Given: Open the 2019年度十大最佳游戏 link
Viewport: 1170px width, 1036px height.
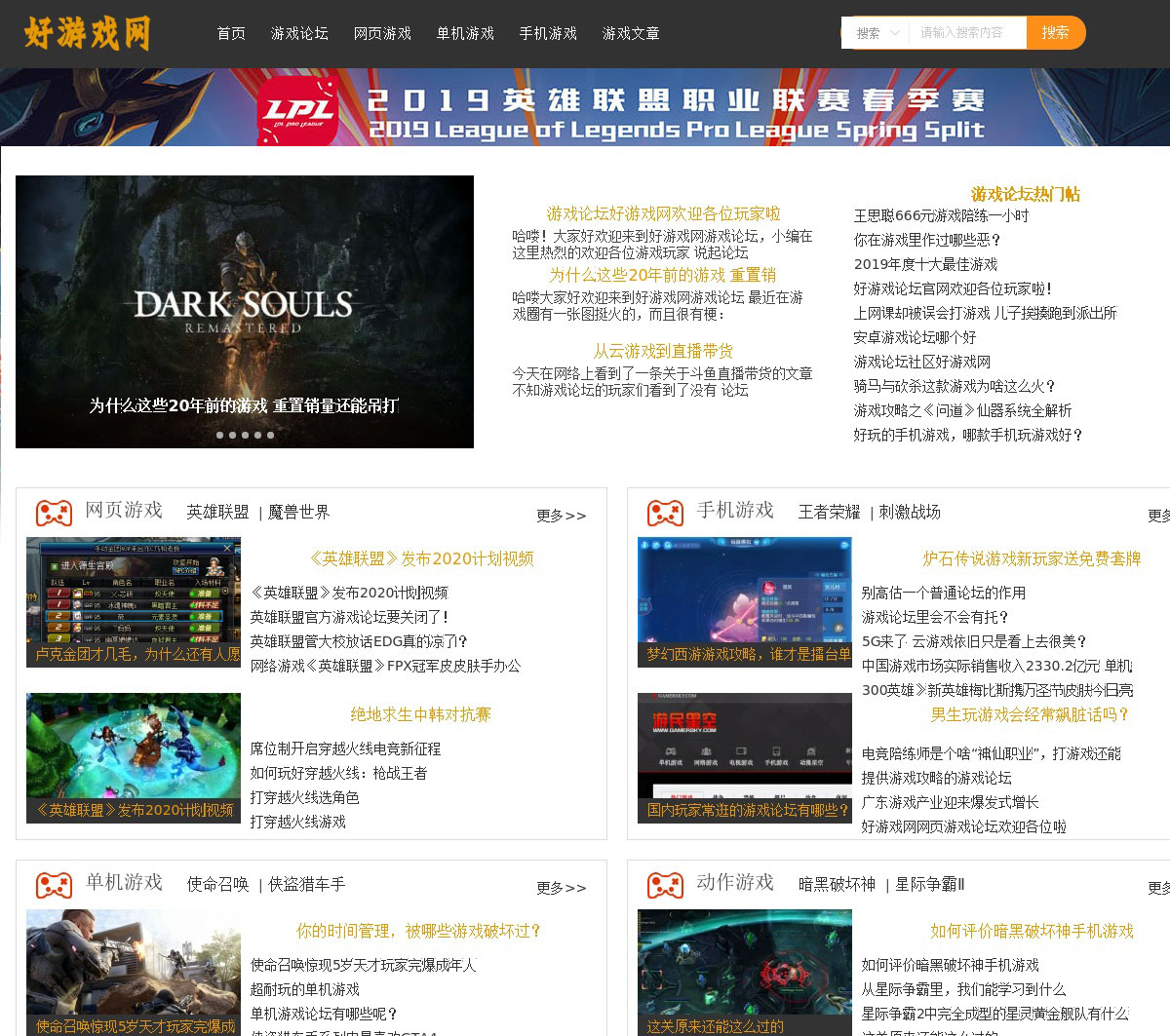Looking at the screenshot, I should 925,264.
